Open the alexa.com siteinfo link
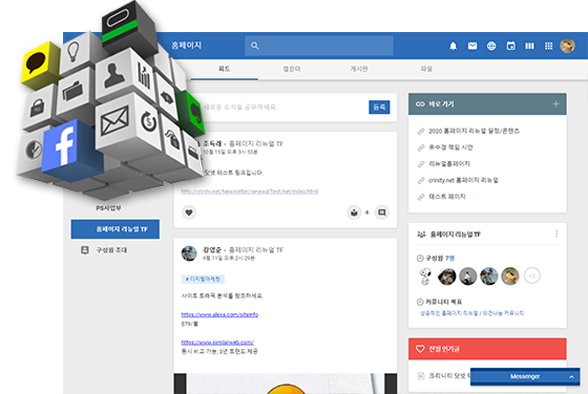The image size is (588, 394). 220,315
